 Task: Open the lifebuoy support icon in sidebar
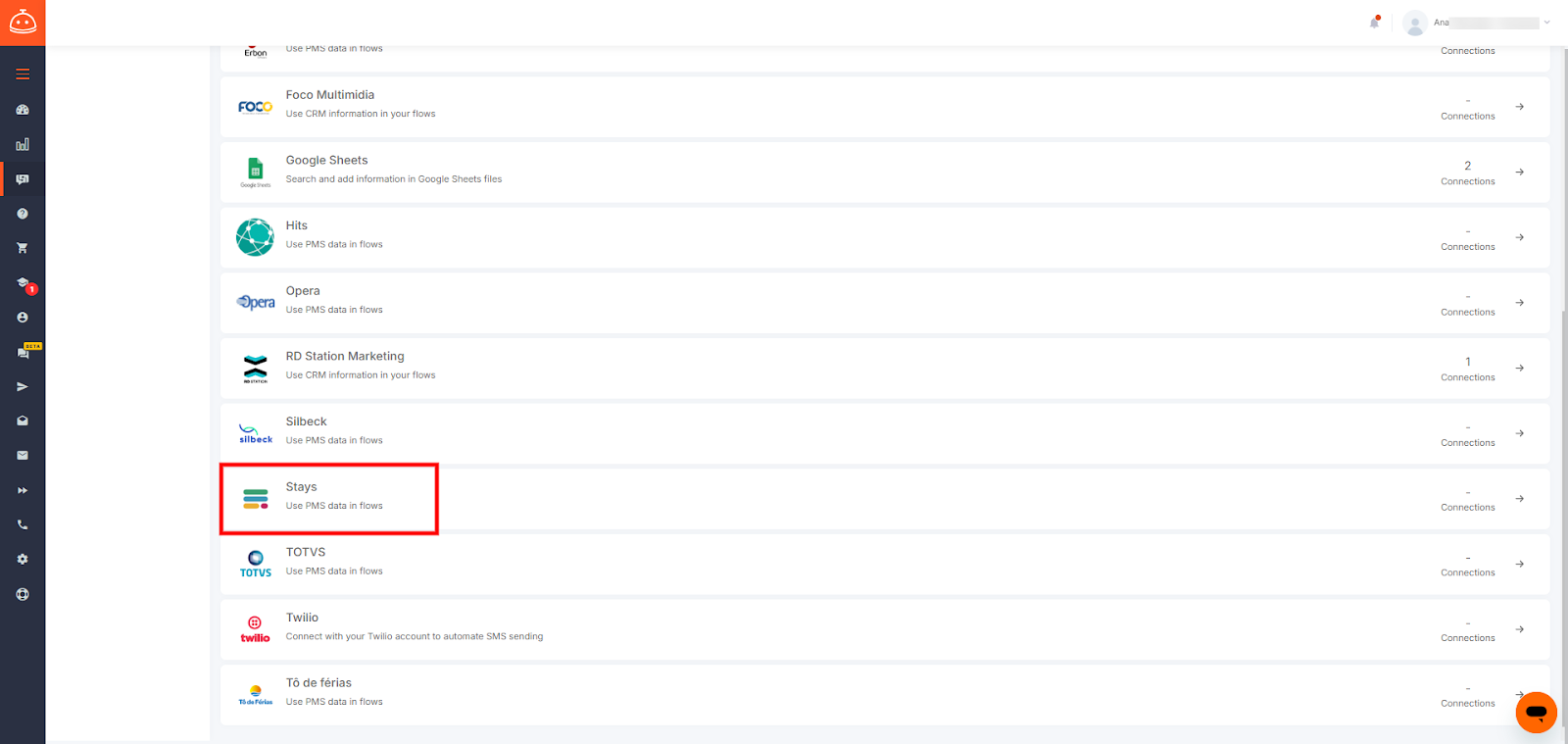(x=23, y=594)
